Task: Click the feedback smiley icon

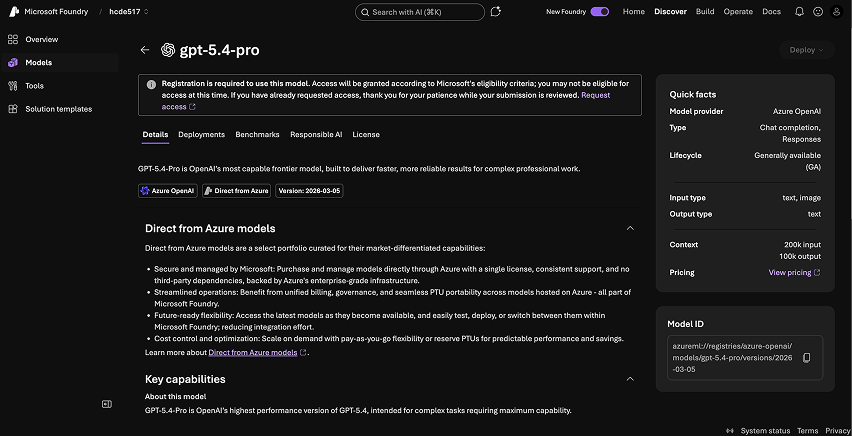Action: pos(819,12)
